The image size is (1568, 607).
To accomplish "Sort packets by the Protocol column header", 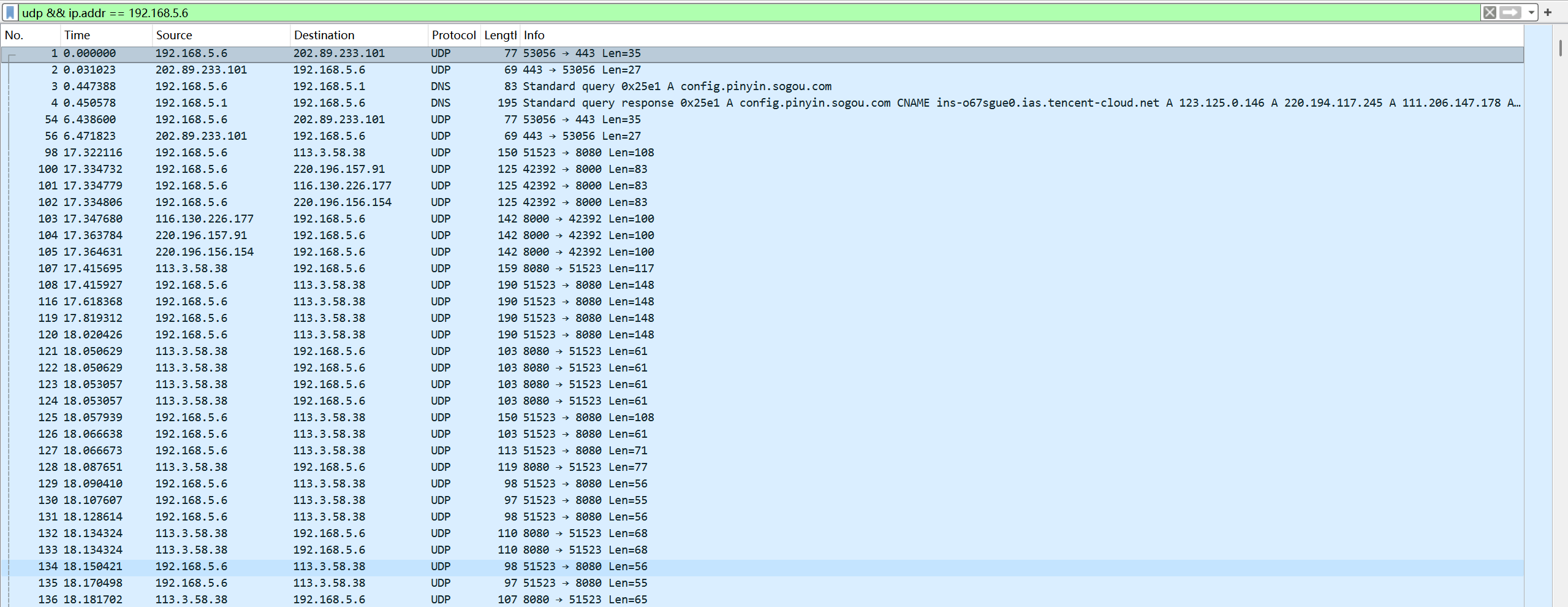I will 453,36.
